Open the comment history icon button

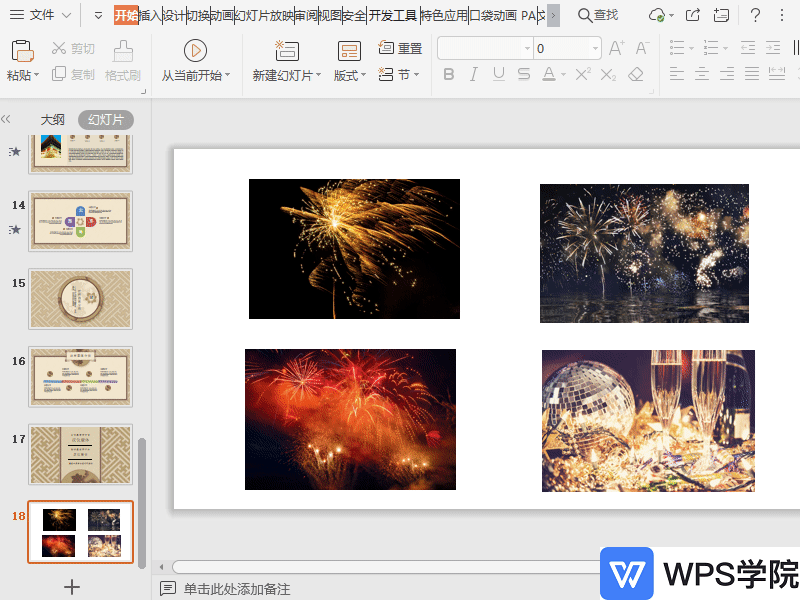click(x=721, y=15)
